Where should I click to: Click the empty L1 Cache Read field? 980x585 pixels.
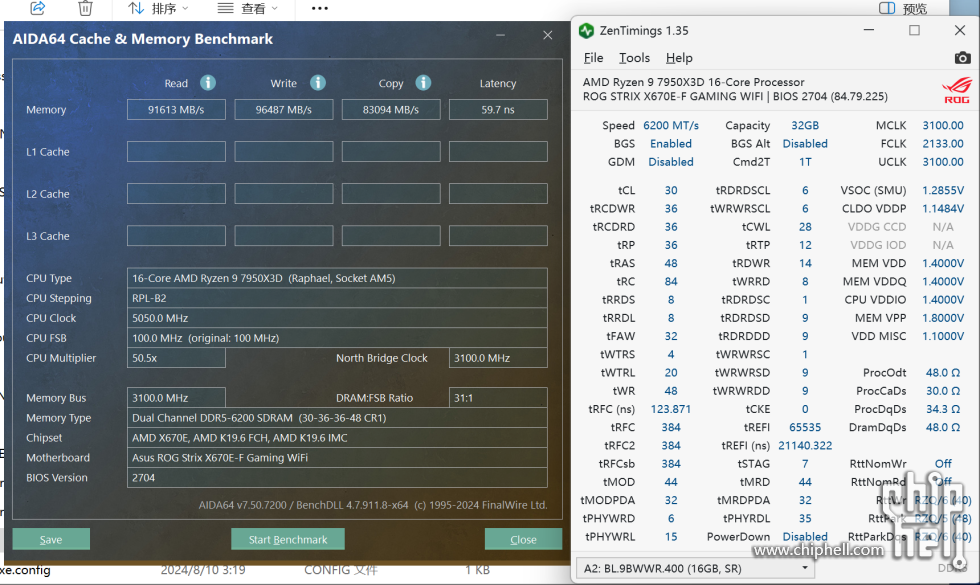176,151
